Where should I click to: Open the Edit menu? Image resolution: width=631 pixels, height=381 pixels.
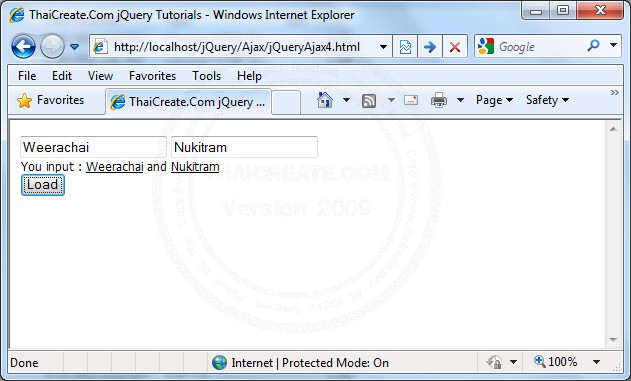62,76
